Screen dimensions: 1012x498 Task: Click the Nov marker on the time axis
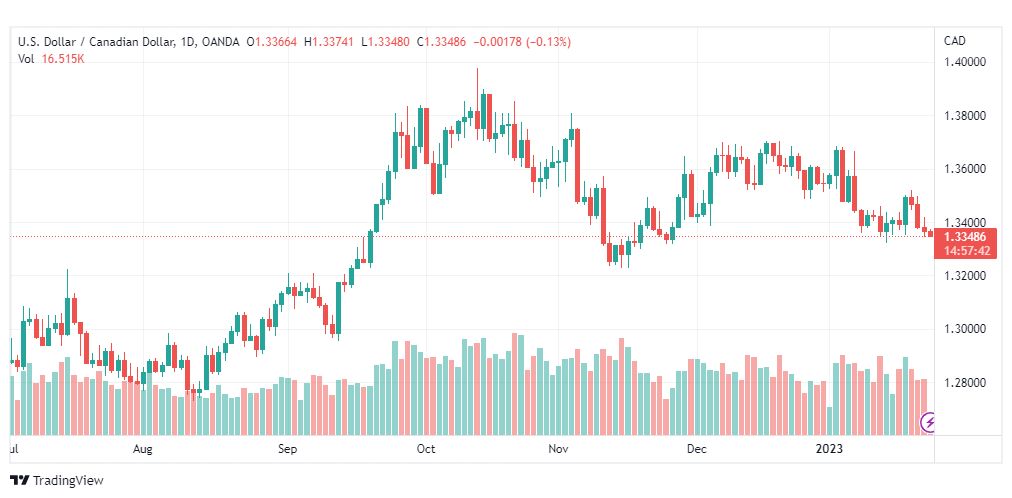(x=558, y=449)
